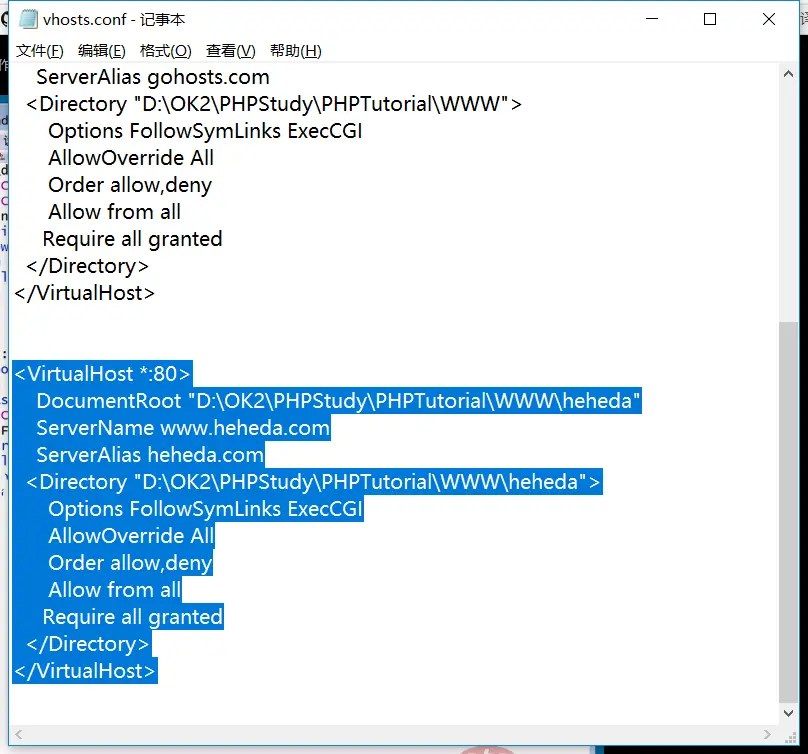Click the highlighted 'Options FollowSymLinks ExecCGI' line
This screenshot has width=808, height=754.
pos(205,509)
